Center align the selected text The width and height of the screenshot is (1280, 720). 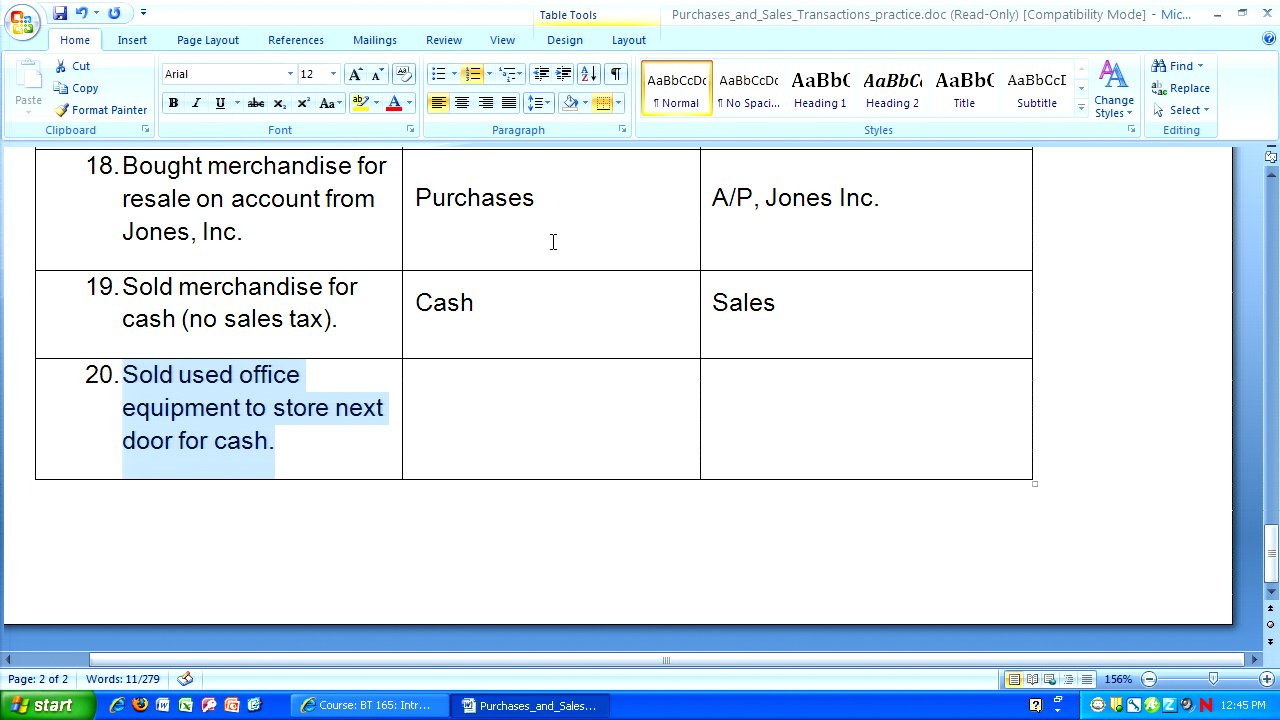[462, 103]
